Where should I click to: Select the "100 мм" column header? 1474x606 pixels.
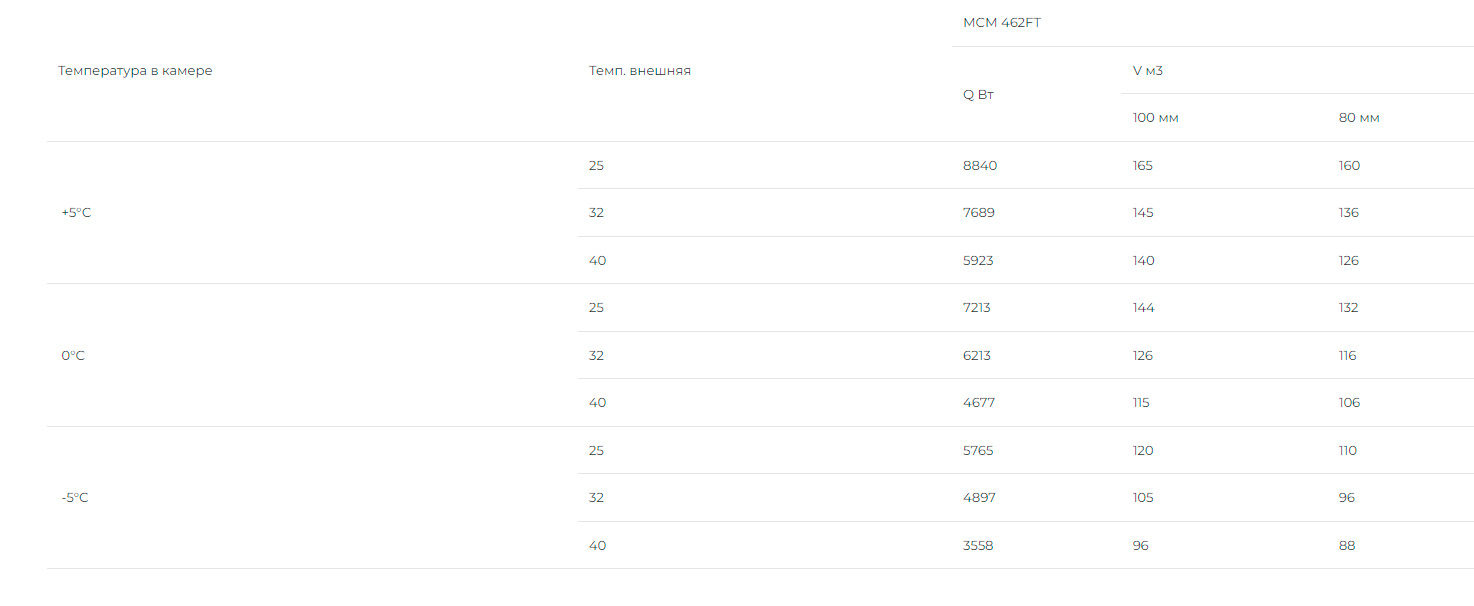click(1155, 118)
